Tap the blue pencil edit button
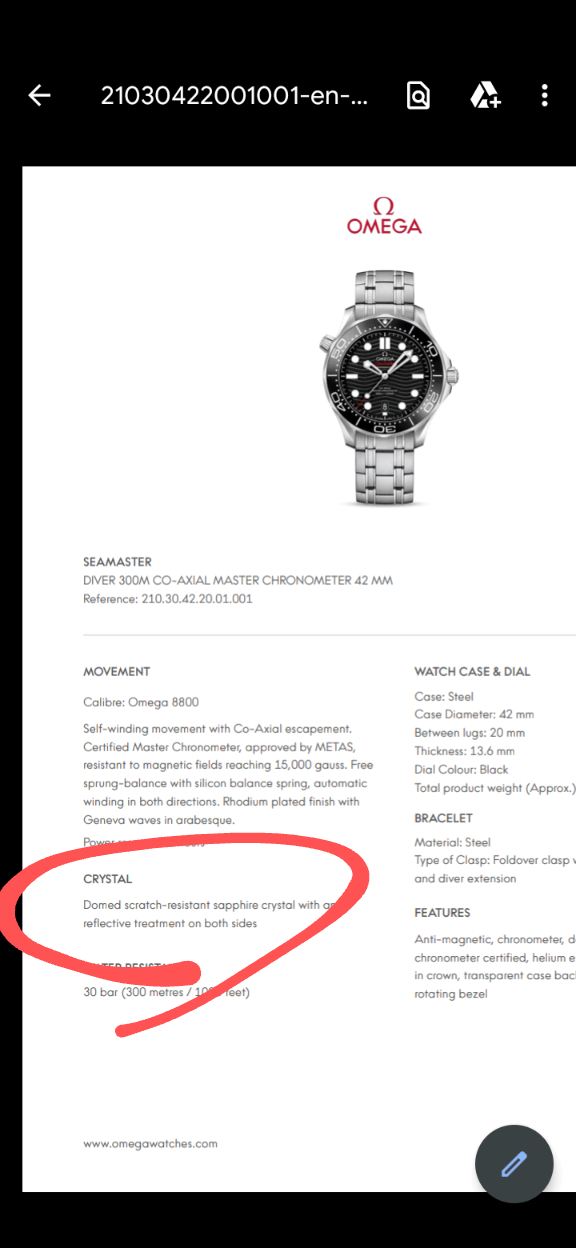Viewport: 576px width, 1248px height. 514,1163
